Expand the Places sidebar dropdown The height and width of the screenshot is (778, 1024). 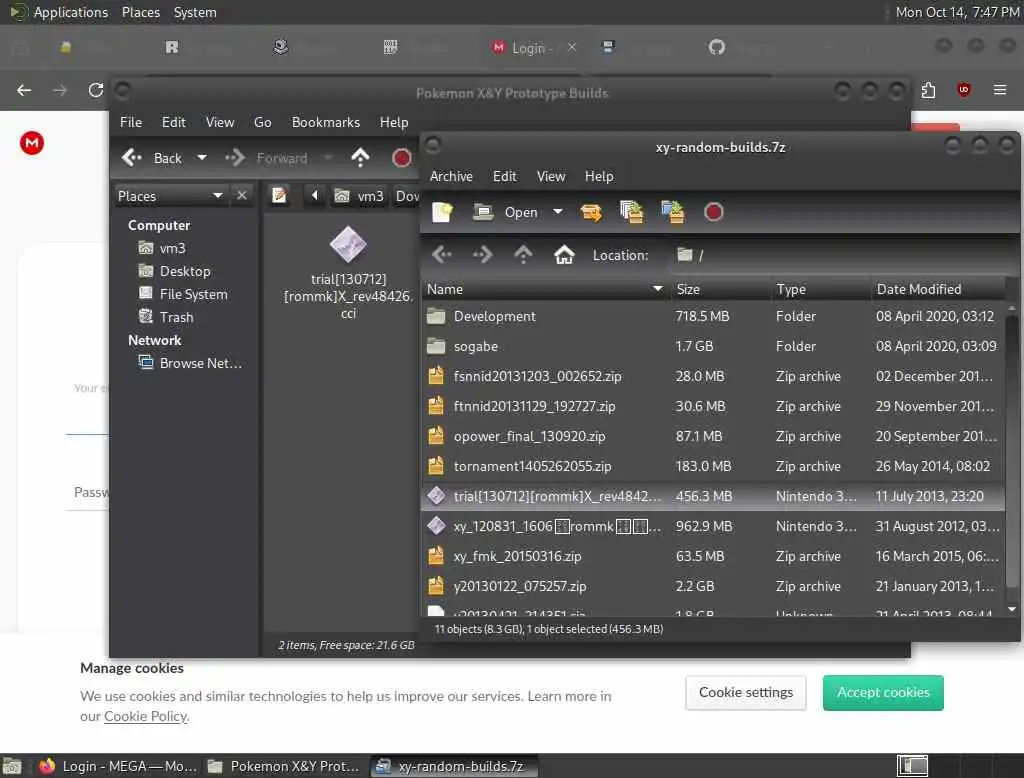170,196
